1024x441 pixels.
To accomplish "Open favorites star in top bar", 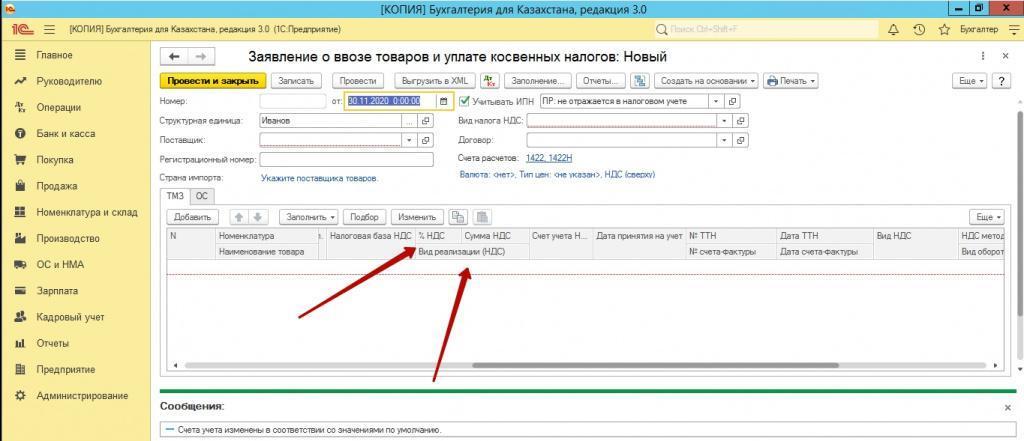I will coord(944,29).
